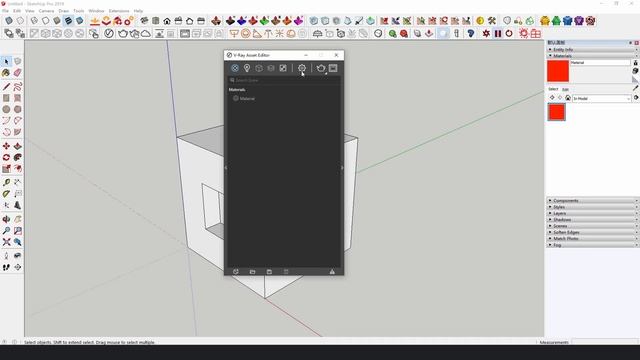Expand the Styles panel
The height and width of the screenshot is (360, 640).
click(592, 207)
